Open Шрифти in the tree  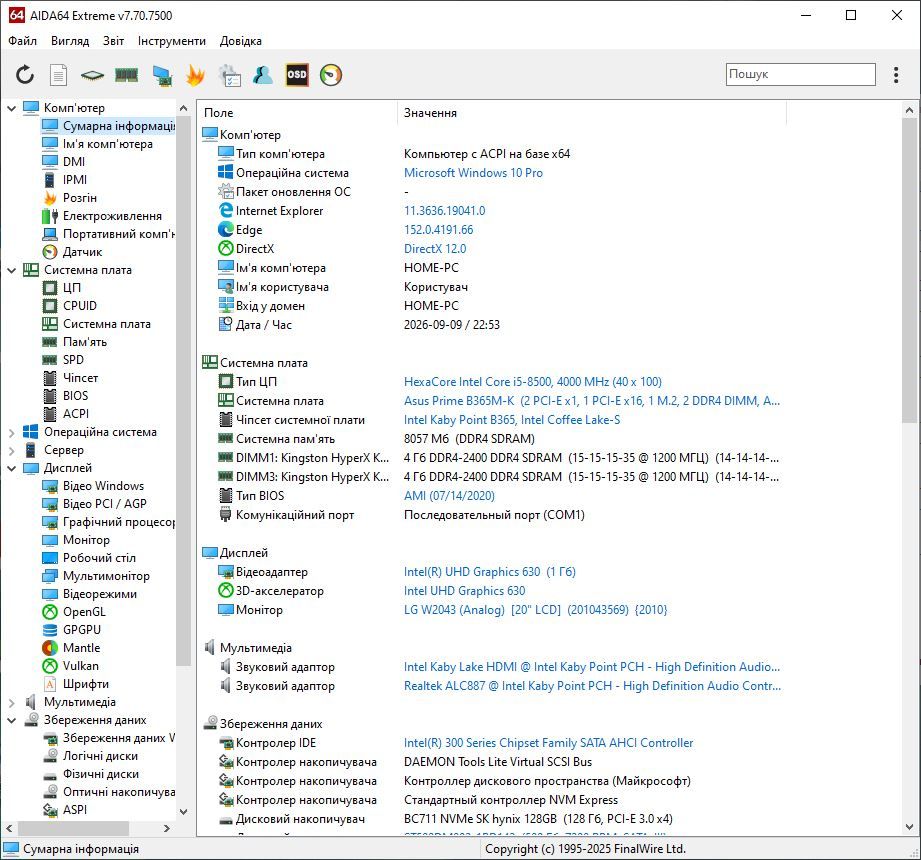tap(86, 684)
